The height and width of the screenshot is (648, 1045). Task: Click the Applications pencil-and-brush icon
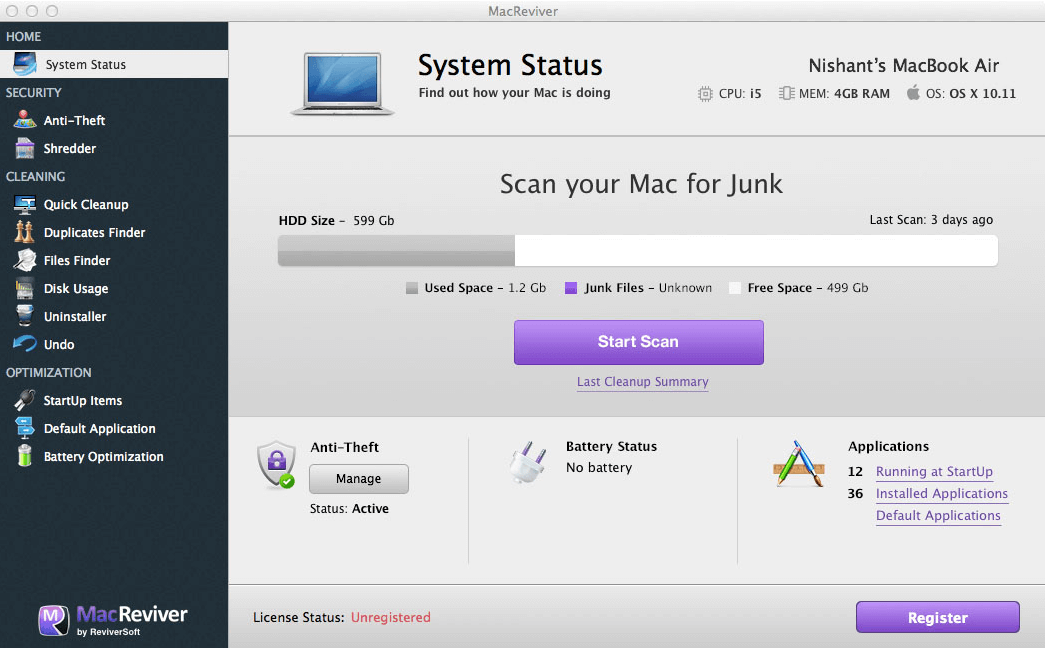[798, 463]
